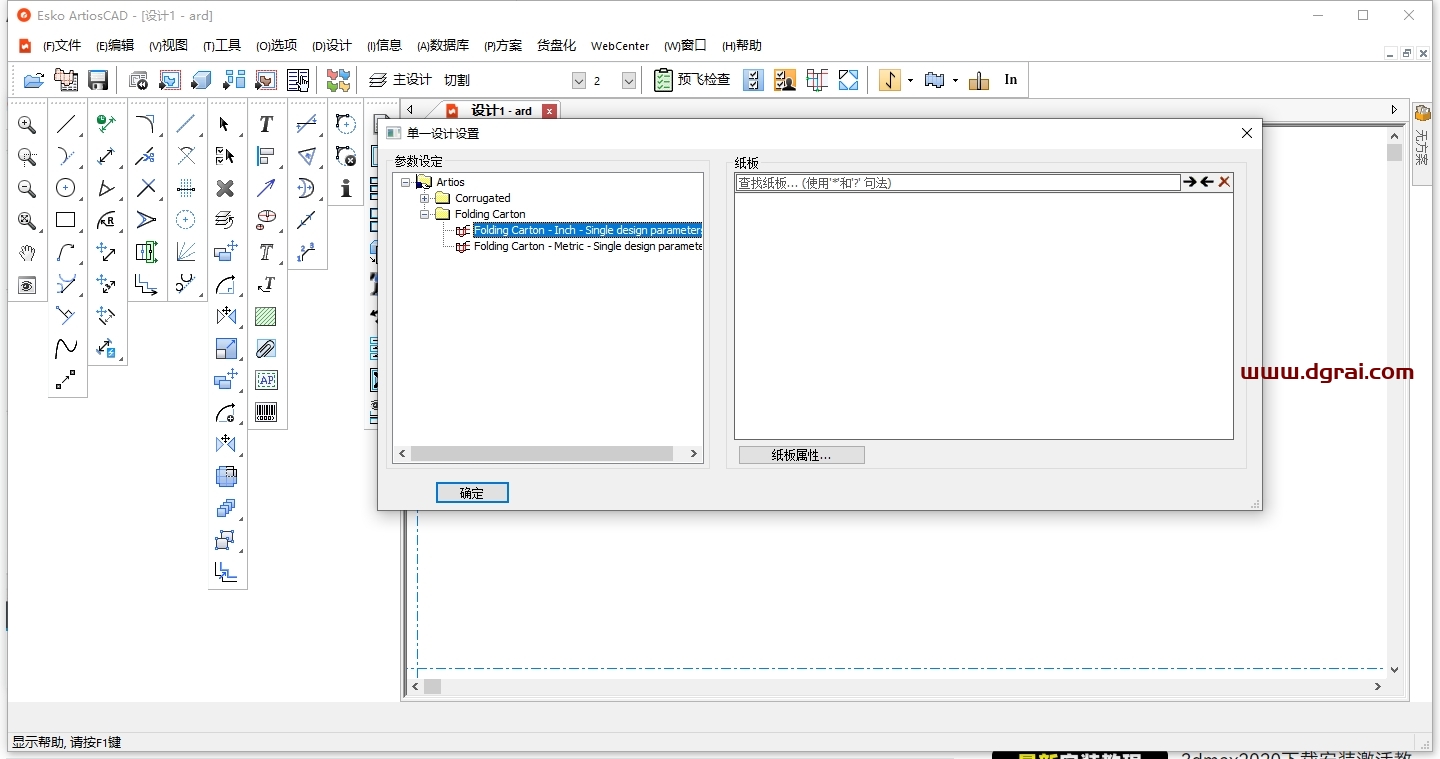Click the four blue triangles fit icon

849,80
